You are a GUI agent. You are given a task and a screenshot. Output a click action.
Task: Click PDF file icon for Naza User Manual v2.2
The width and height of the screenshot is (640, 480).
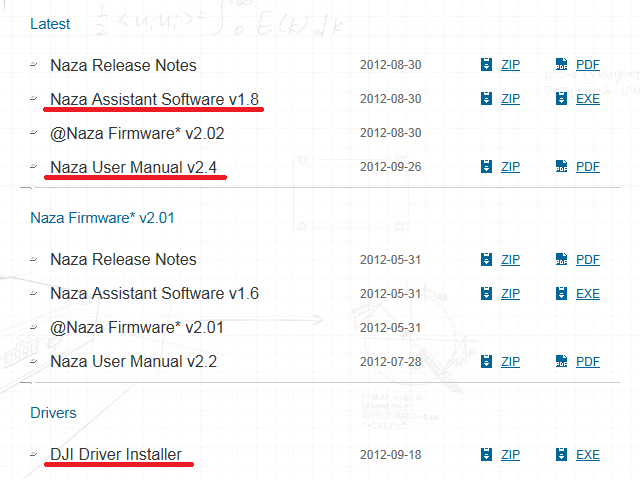pos(562,362)
